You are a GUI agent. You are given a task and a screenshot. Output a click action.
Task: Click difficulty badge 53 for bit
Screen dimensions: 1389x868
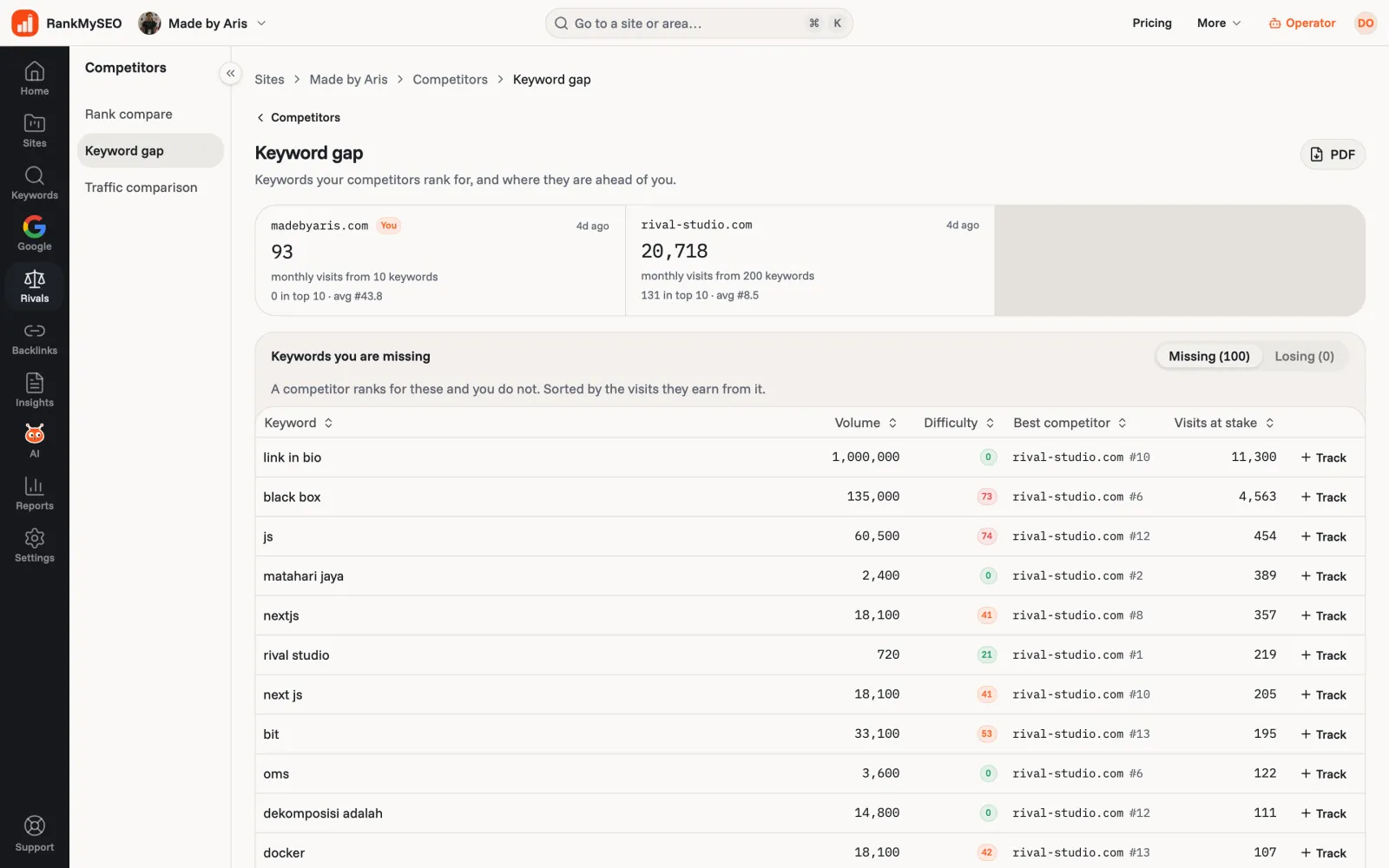[x=986, y=734]
